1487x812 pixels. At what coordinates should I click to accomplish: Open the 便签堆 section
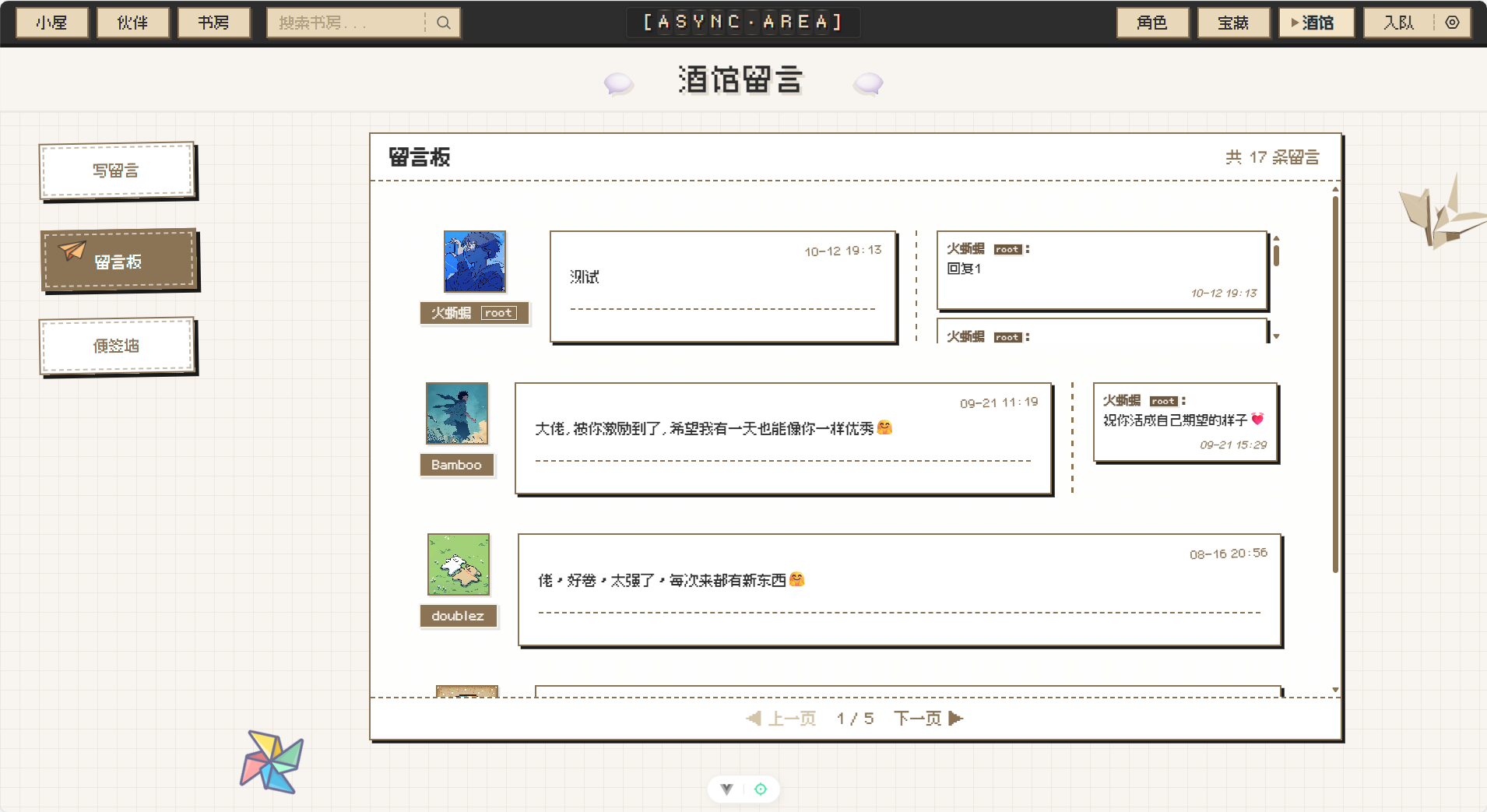(x=117, y=346)
